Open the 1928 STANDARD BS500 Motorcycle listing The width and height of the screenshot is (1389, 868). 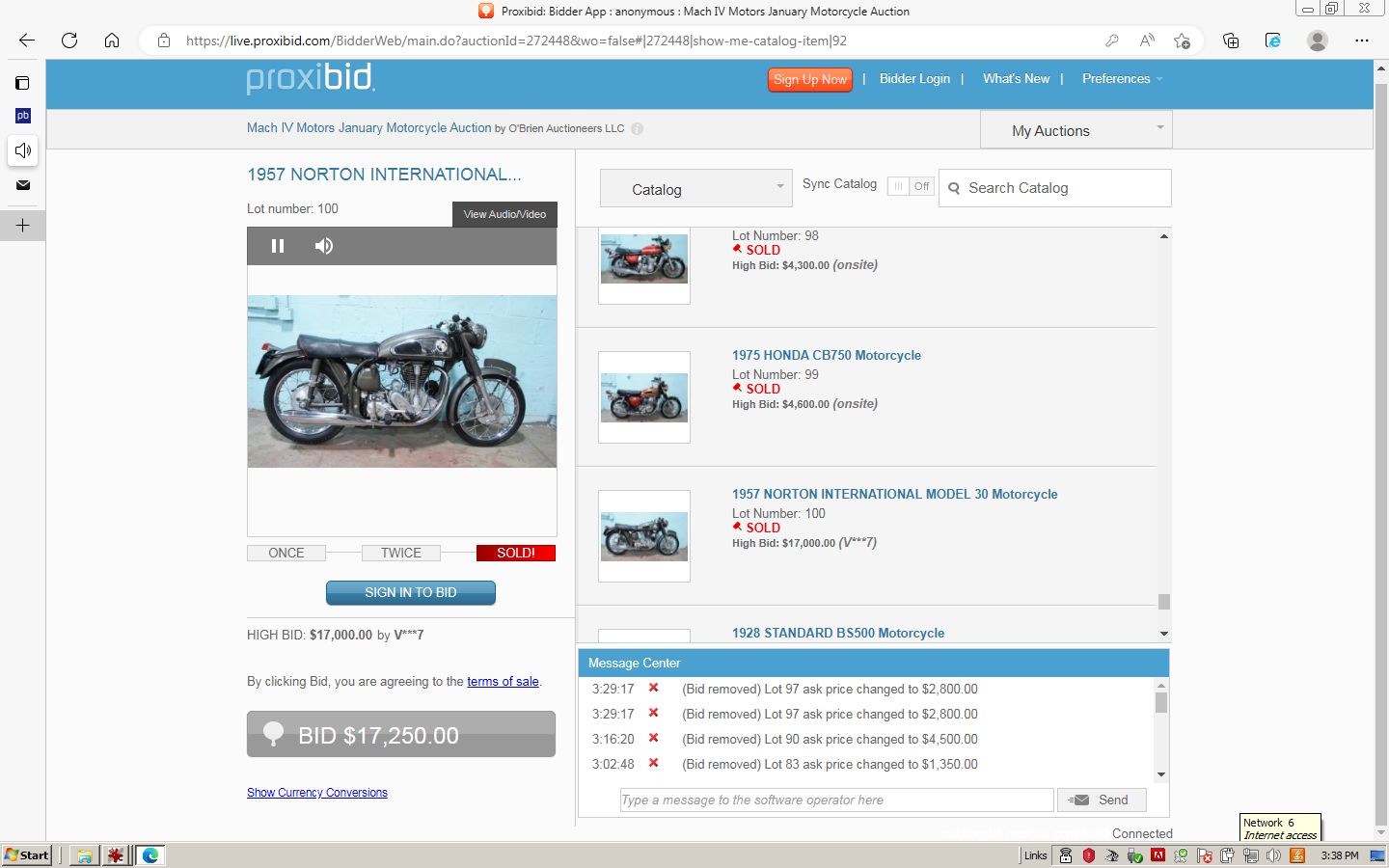click(838, 633)
